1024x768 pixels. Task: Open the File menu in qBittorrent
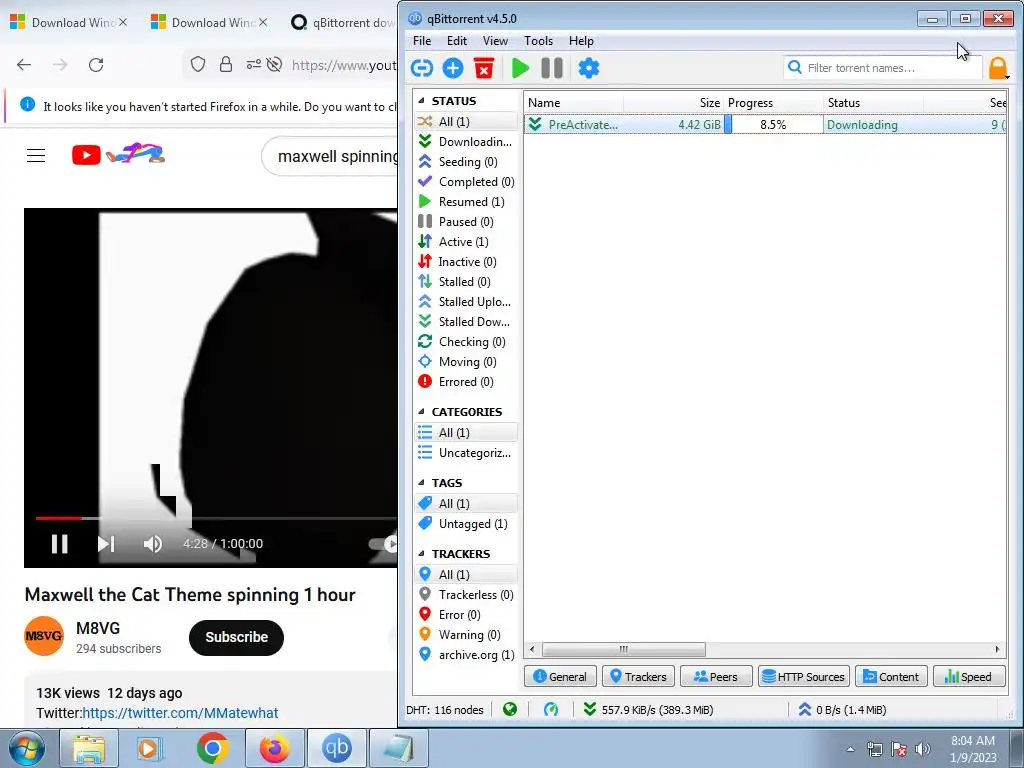coord(422,40)
